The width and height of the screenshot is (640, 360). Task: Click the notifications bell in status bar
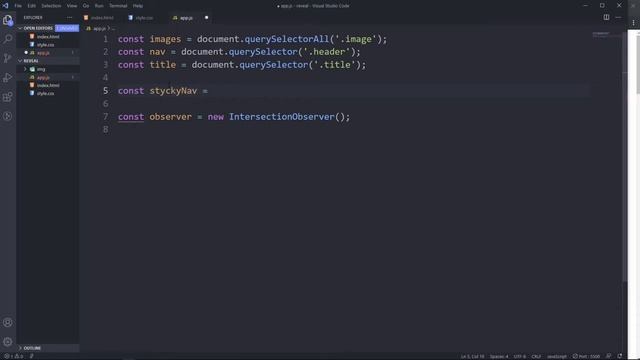[x=620, y=356]
